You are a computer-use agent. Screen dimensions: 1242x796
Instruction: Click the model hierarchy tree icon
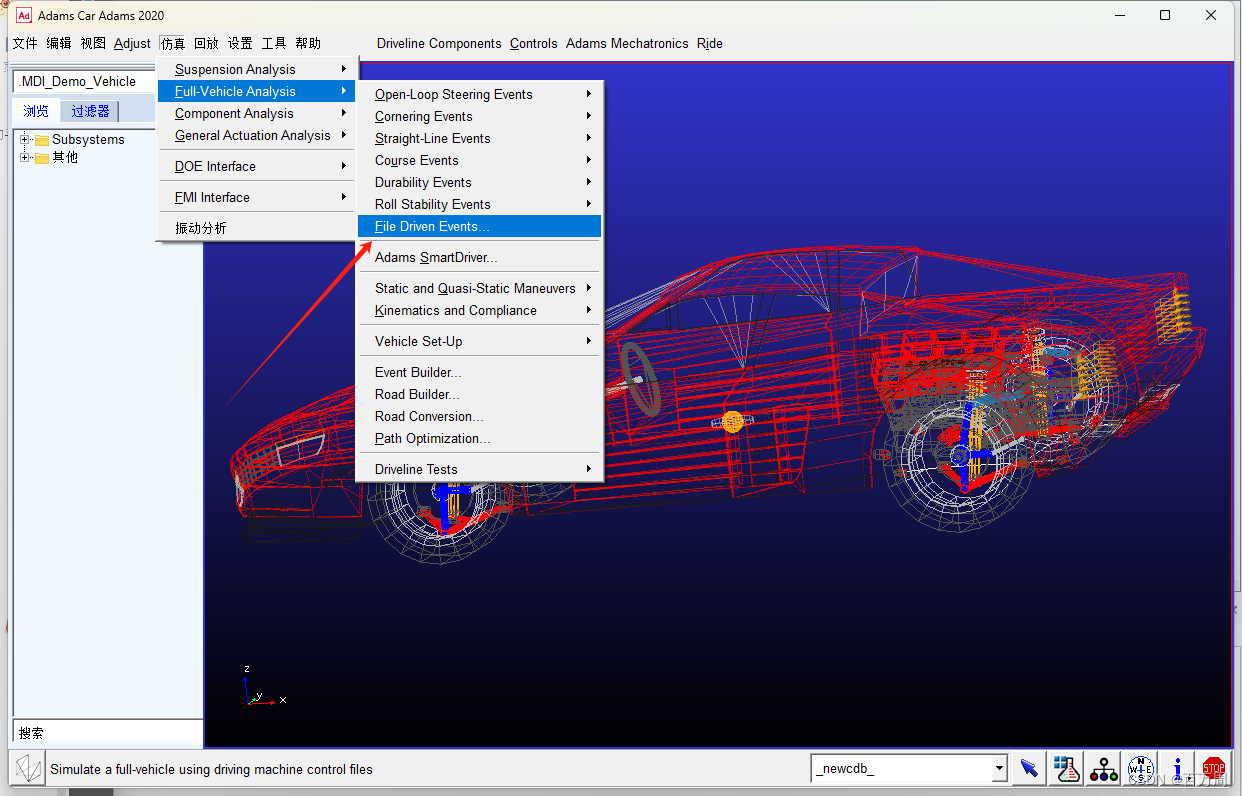[1104, 769]
